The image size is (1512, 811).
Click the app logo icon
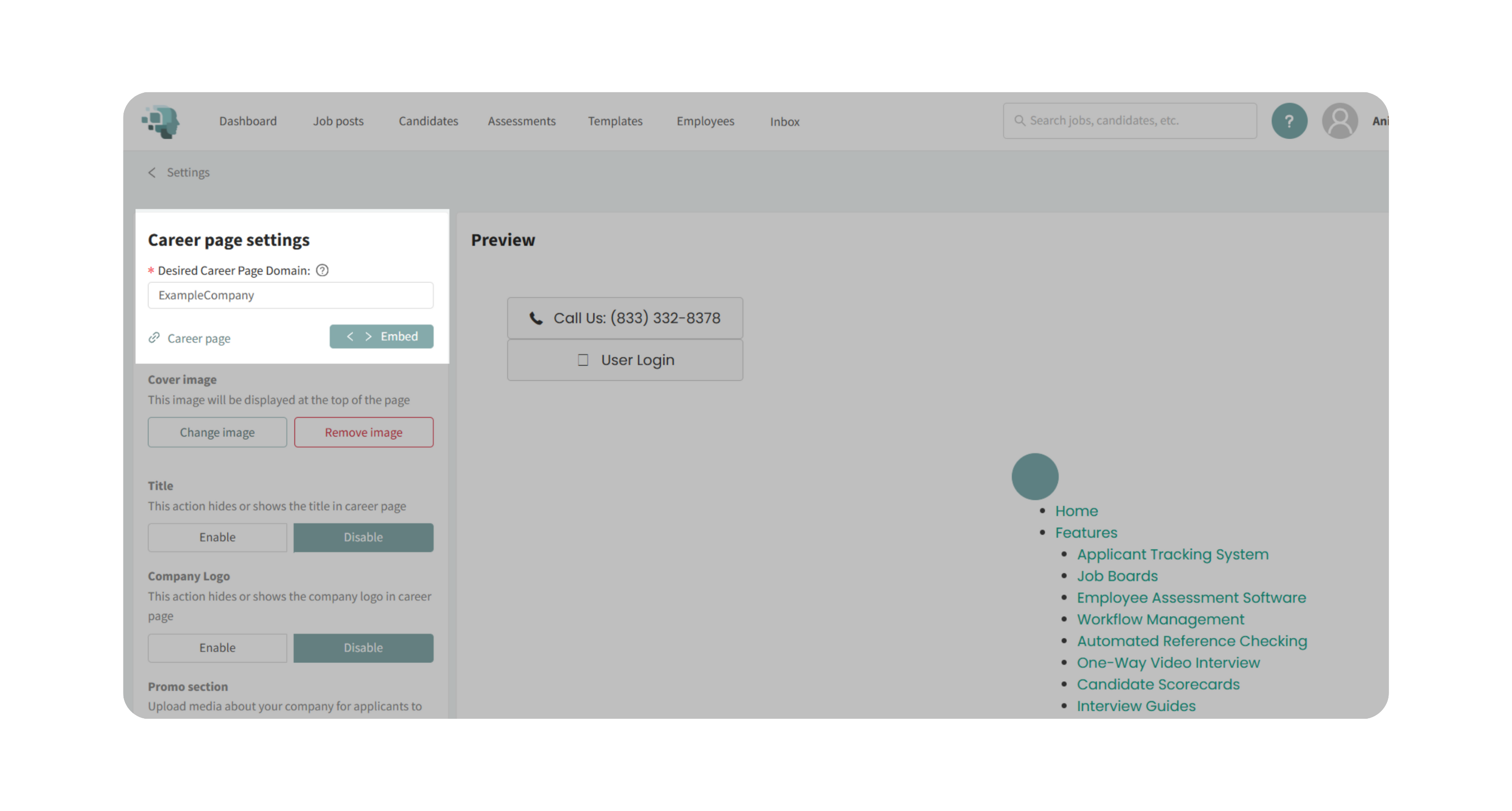pos(161,121)
